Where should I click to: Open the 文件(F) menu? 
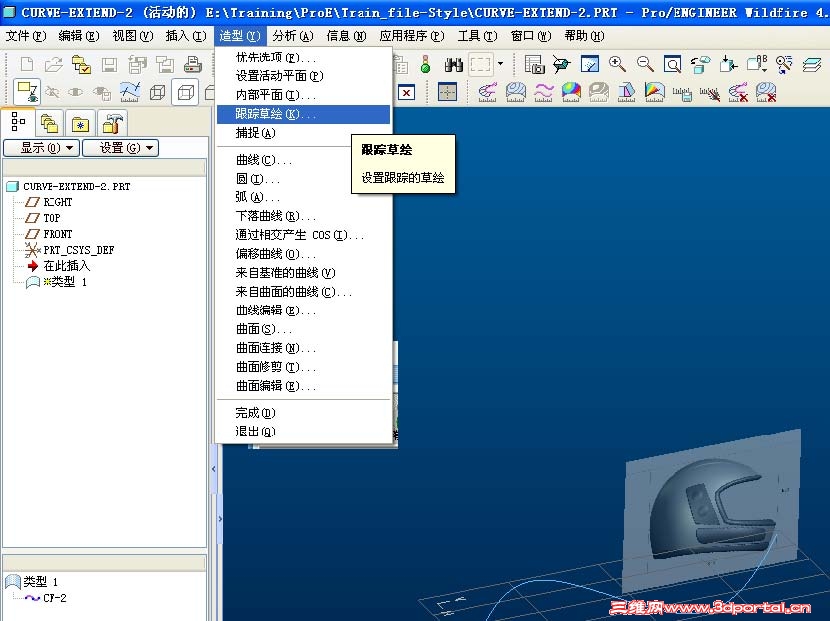(x=25, y=35)
